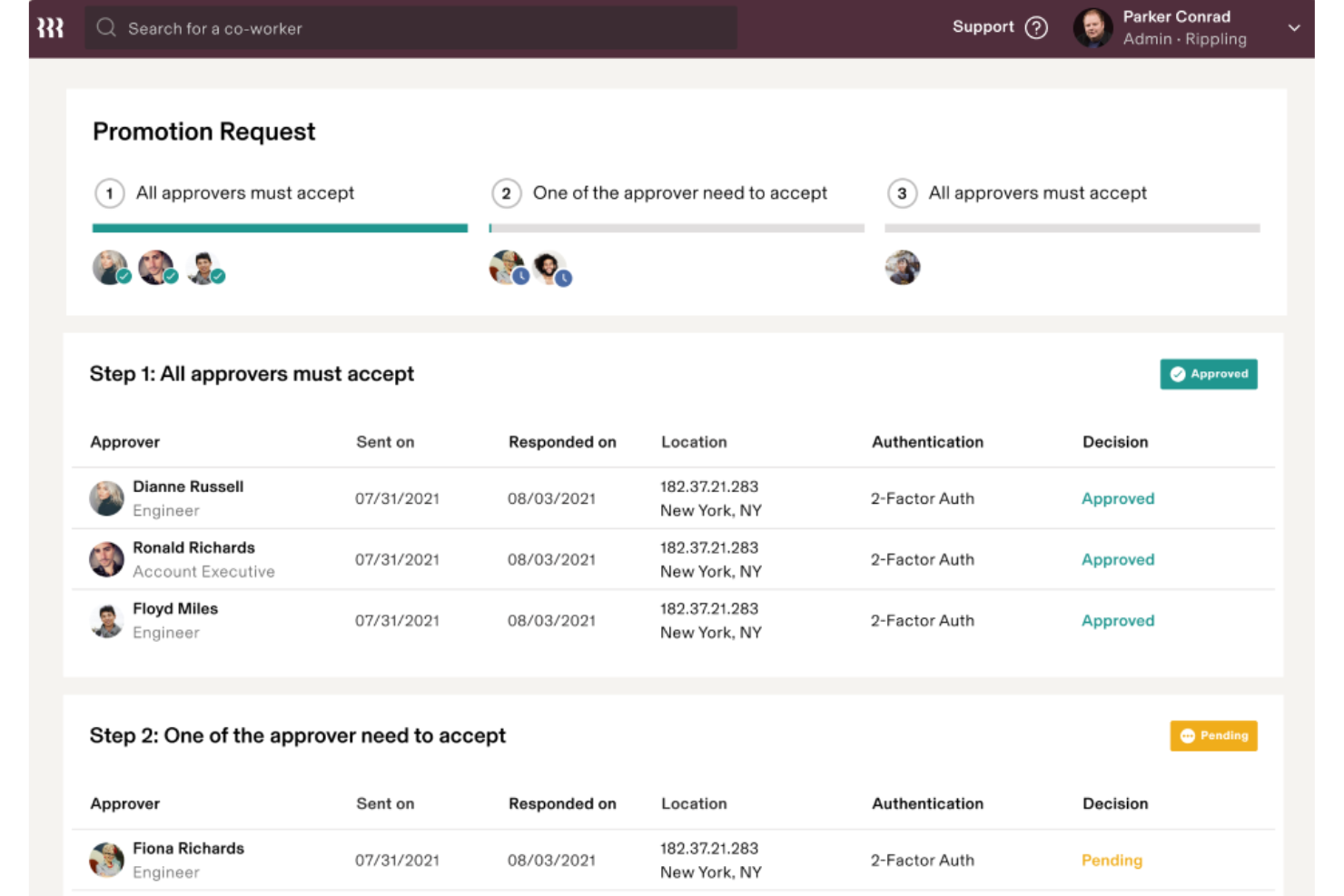The height and width of the screenshot is (896, 1344).
Task: Click Approved decision for Floyd Miles
Action: tap(1118, 621)
